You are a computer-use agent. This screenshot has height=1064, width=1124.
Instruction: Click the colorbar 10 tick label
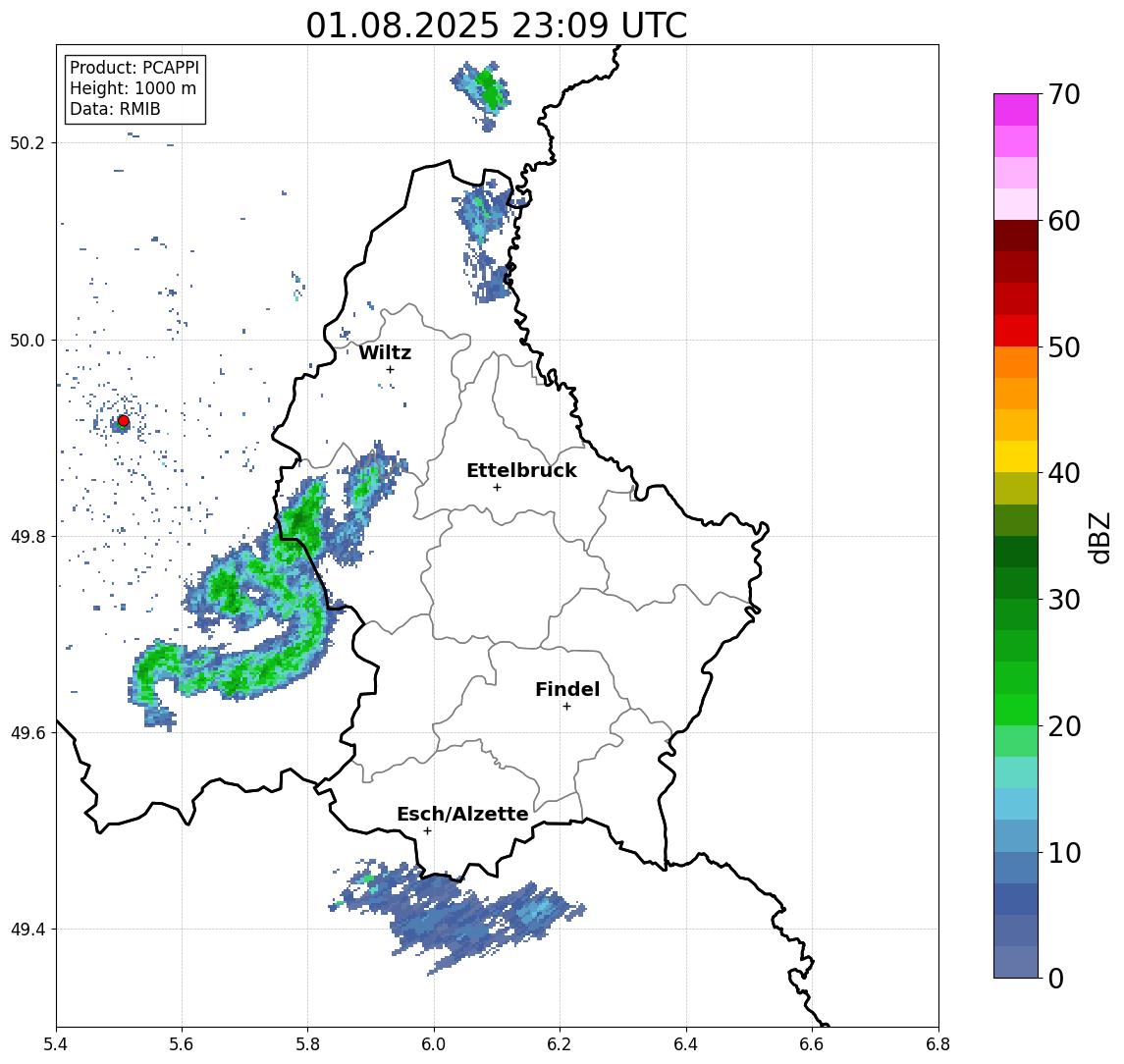pyautogui.click(x=1064, y=852)
